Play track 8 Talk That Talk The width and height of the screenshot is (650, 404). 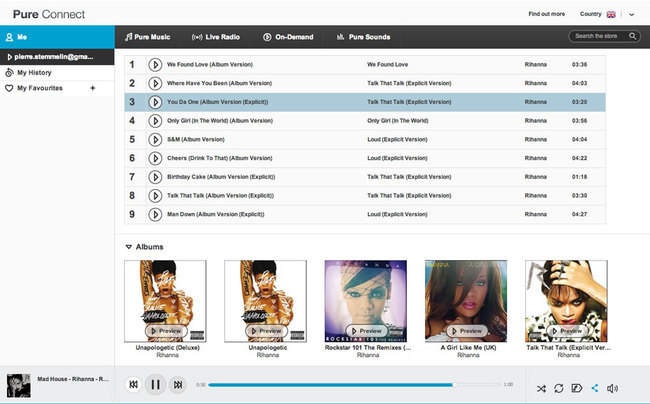tap(155, 196)
